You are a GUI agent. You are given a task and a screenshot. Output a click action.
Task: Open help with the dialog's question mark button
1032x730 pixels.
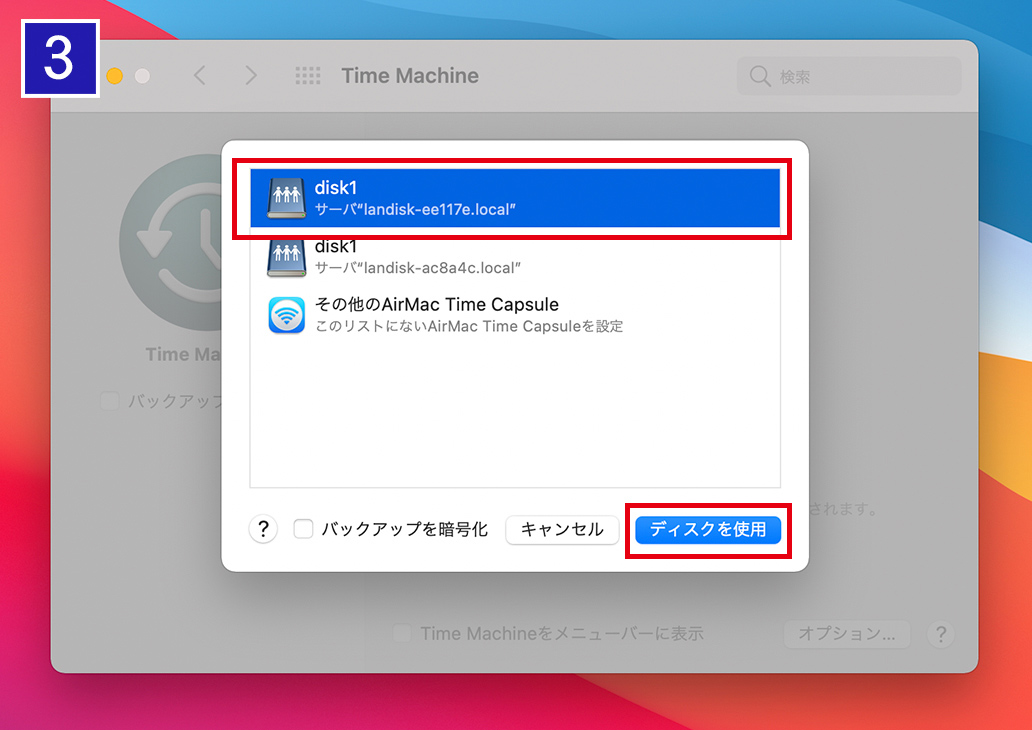(x=263, y=529)
